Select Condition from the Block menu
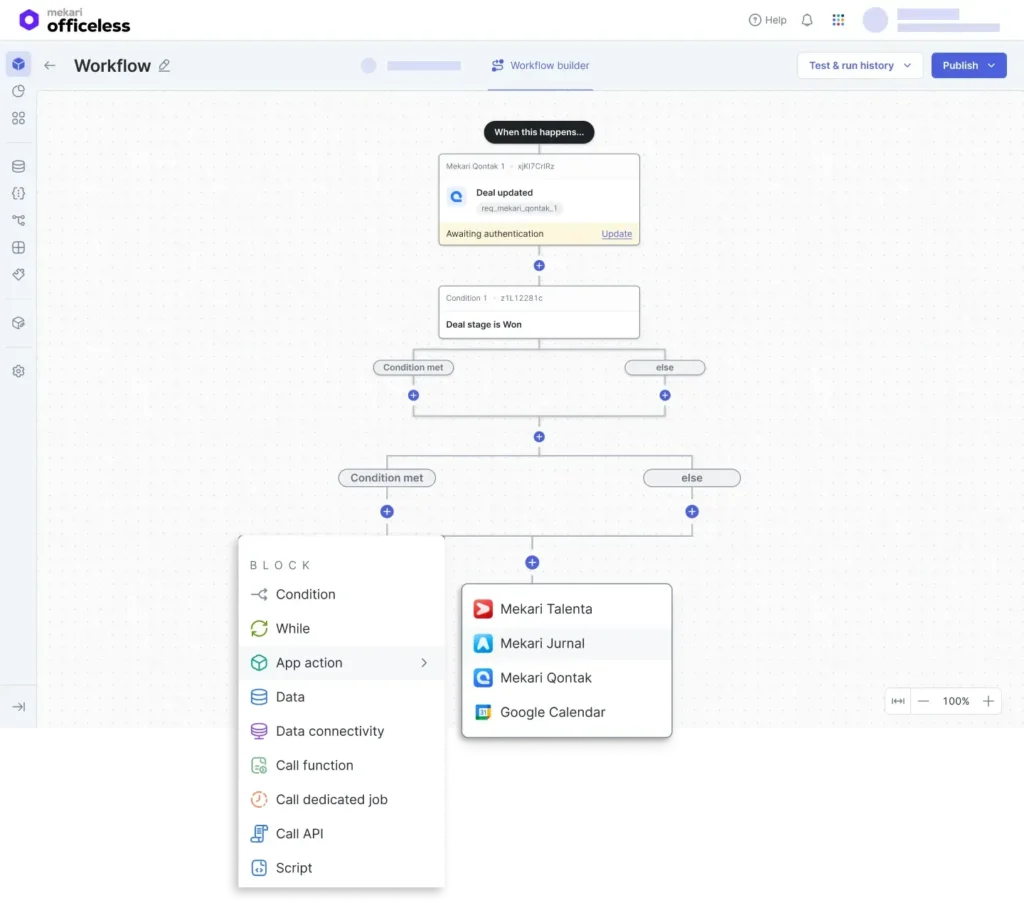The image size is (1024, 903). pyautogui.click(x=304, y=594)
